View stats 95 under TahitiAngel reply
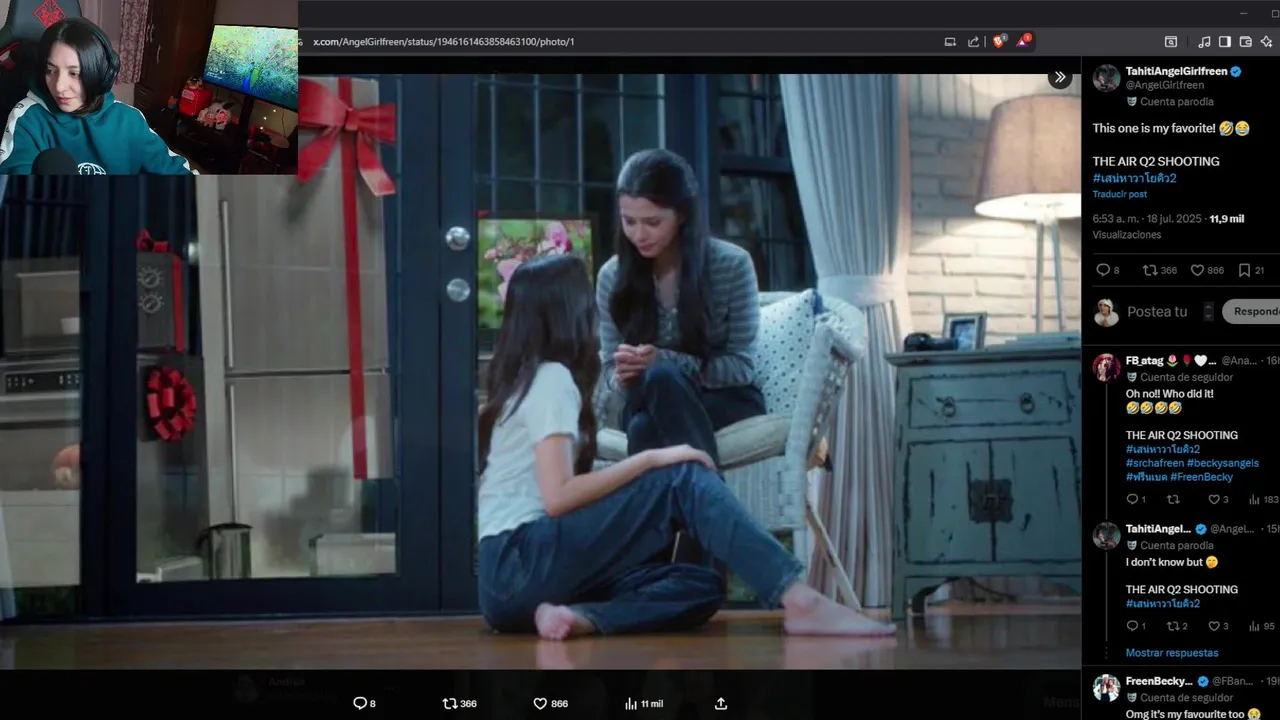The image size is (1280, 720). [x=1262, y=626]
